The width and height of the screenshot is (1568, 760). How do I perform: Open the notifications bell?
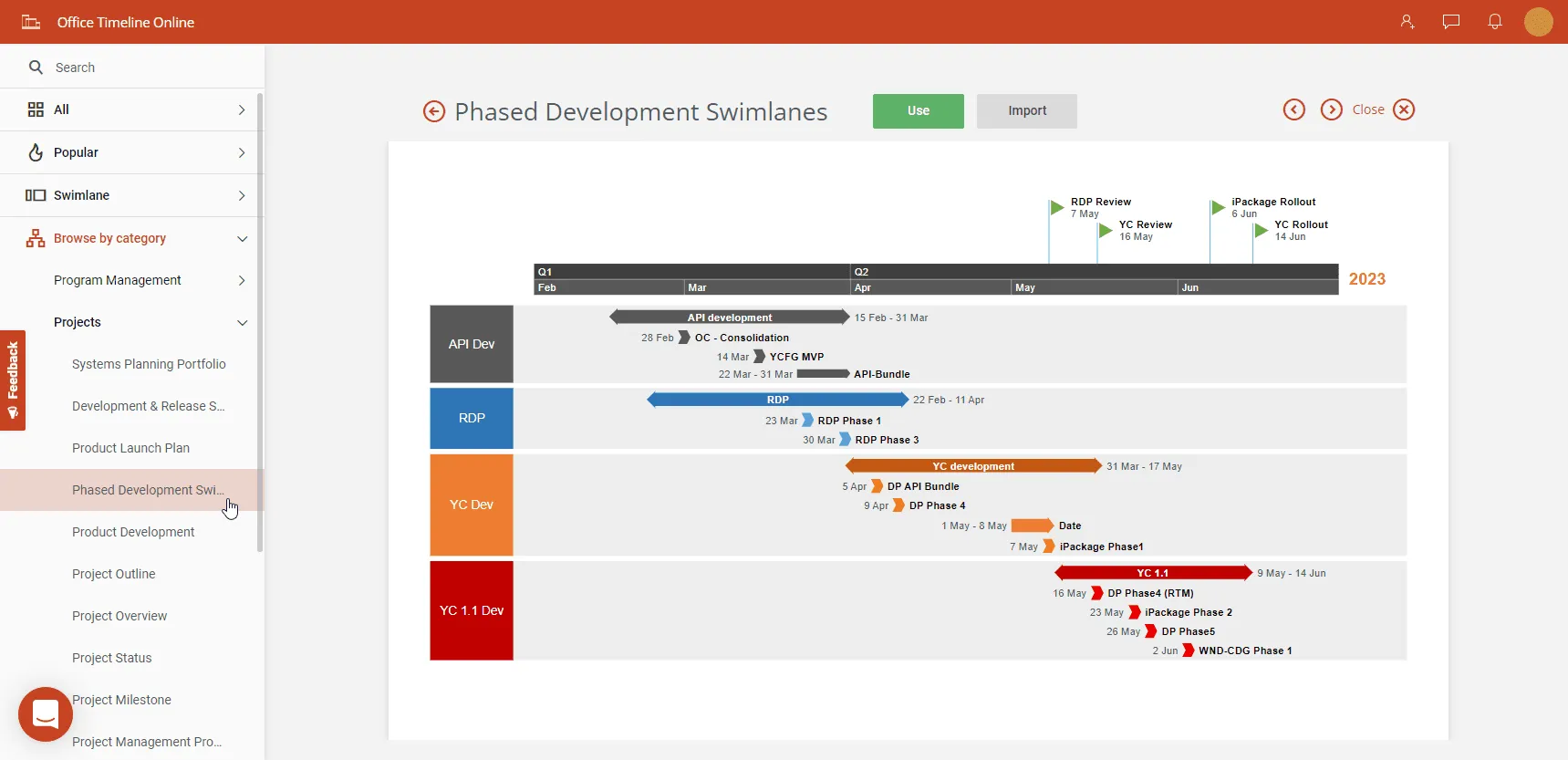[x=1494, y=22]
